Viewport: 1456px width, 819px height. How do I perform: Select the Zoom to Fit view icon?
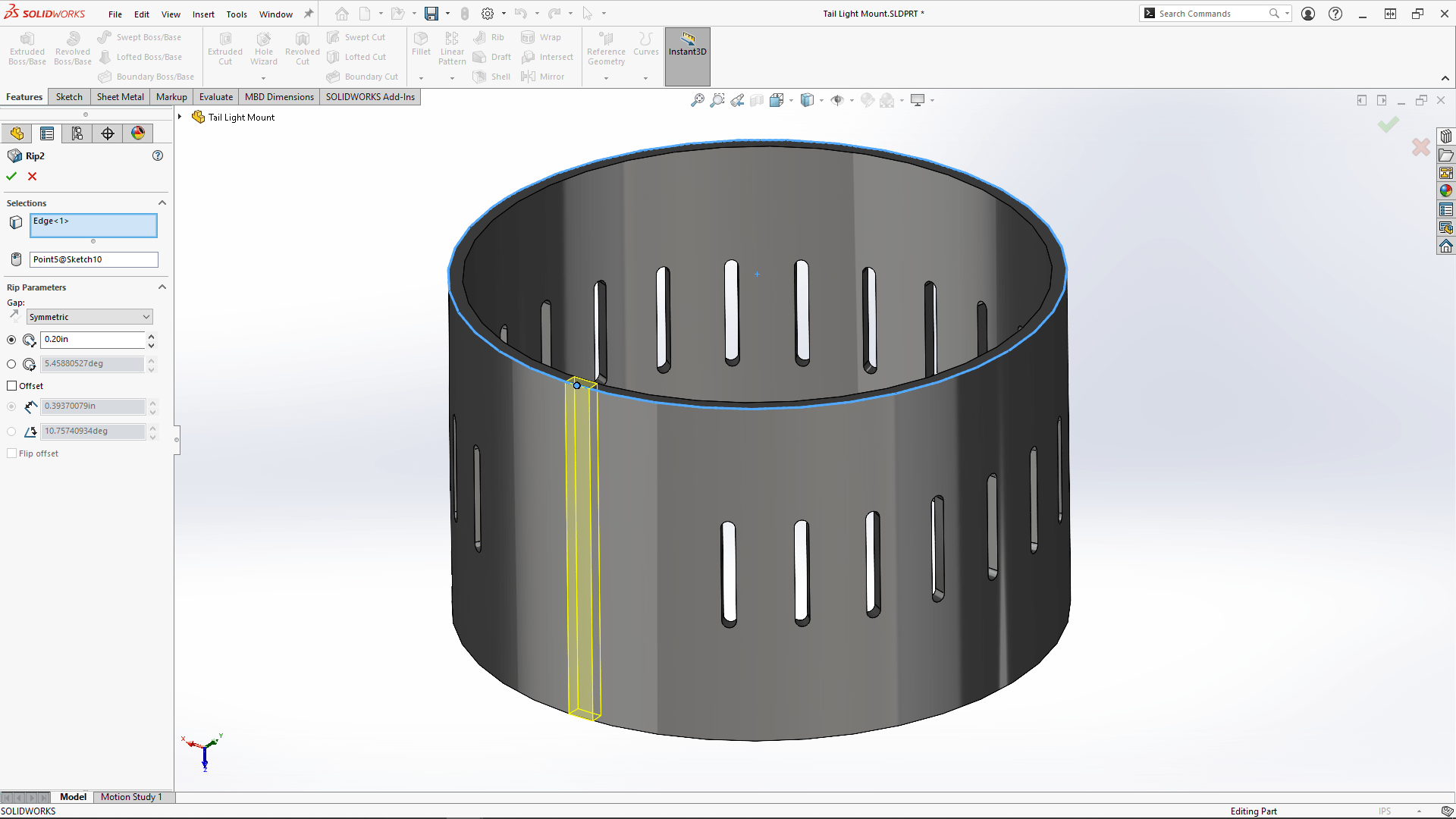(698, 99)
